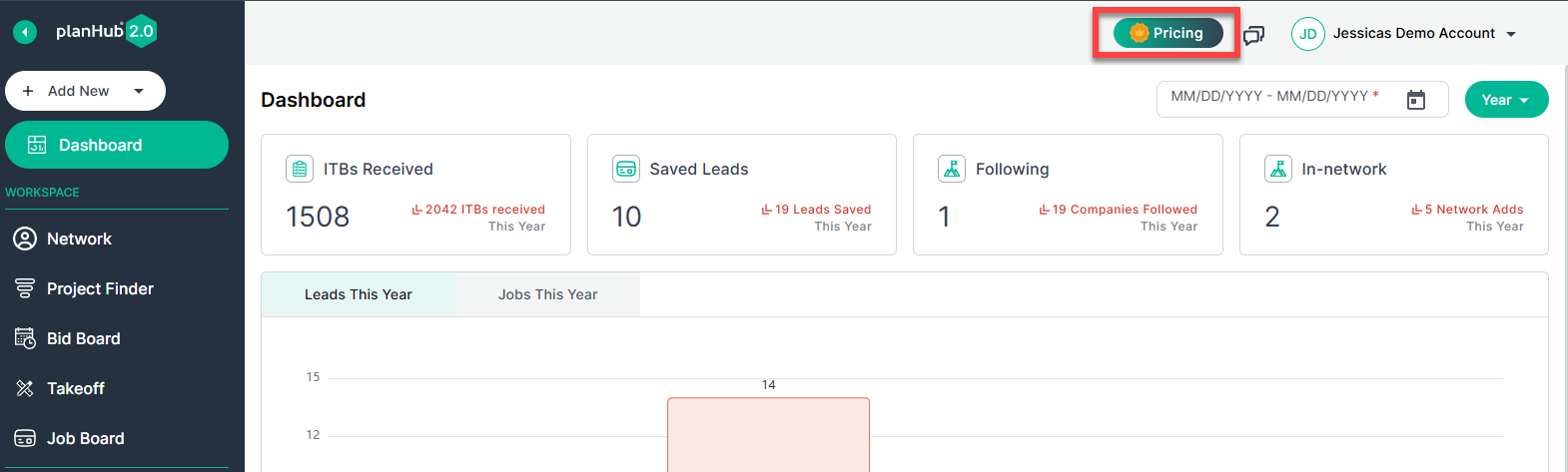Select the Leads This Year tab
Viewport: 1568px width, 472px height.
359,294
